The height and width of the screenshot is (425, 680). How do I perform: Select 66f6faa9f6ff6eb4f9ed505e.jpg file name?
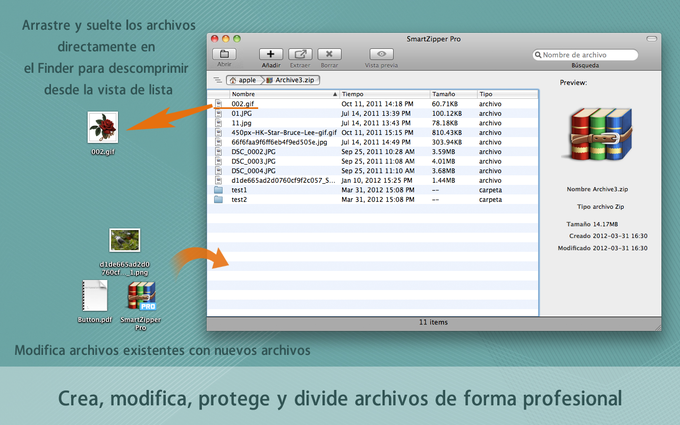point(279,142)
